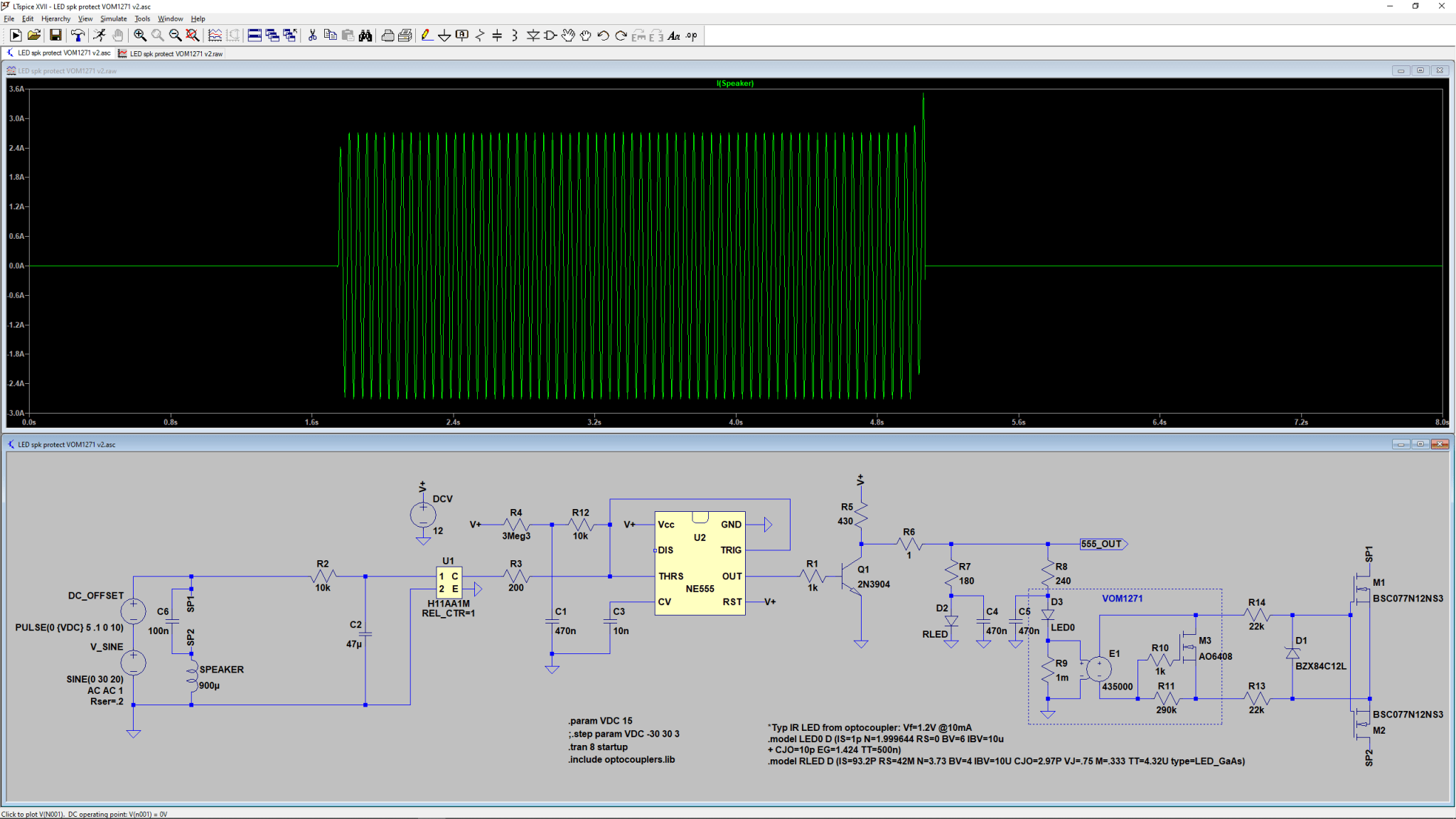The width and height of the screenshot is (1456, 819).
Task: Select the Drag hand tool
Action: (x=586, y=36)
